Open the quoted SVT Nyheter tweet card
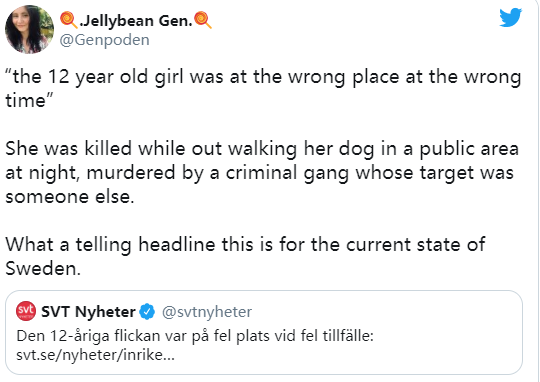Viewport: 540px width, 382px height. point(264,332)
